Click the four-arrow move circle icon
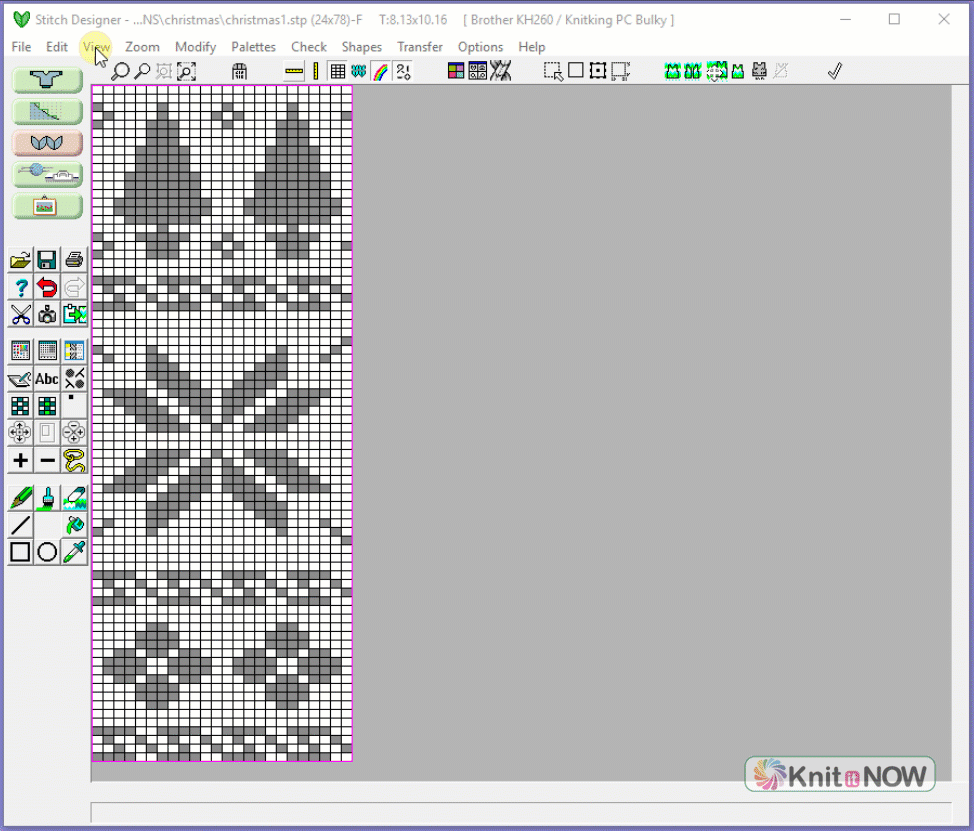This screenshot has width=974, height=831. (20, 432)
